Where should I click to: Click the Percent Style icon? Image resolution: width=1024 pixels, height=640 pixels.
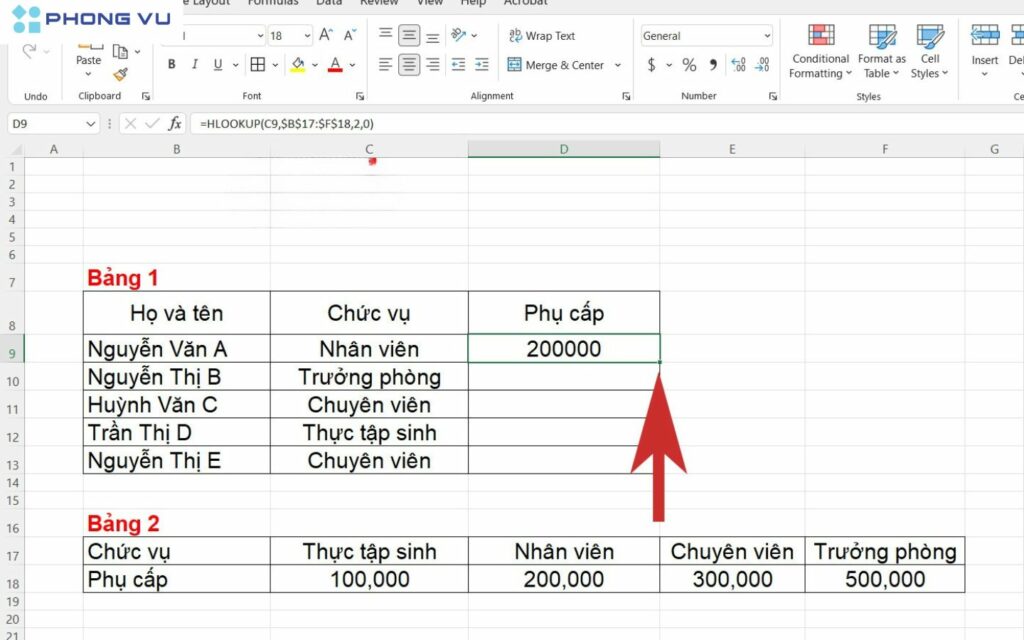(x=688, y=64)
